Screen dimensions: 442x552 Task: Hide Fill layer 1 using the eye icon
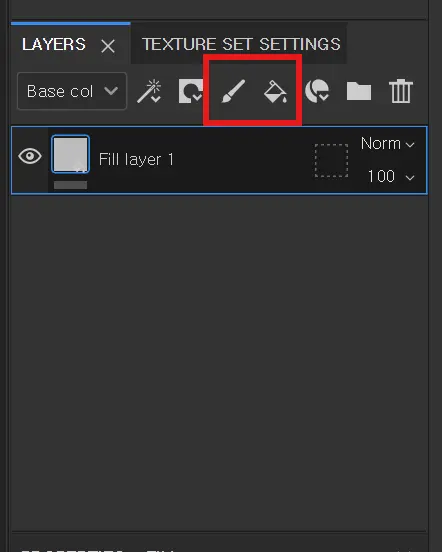tap(30, 156)
